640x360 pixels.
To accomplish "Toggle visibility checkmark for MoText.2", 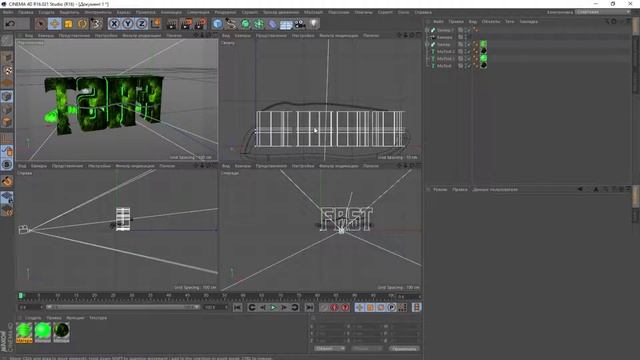I will 469,51.
